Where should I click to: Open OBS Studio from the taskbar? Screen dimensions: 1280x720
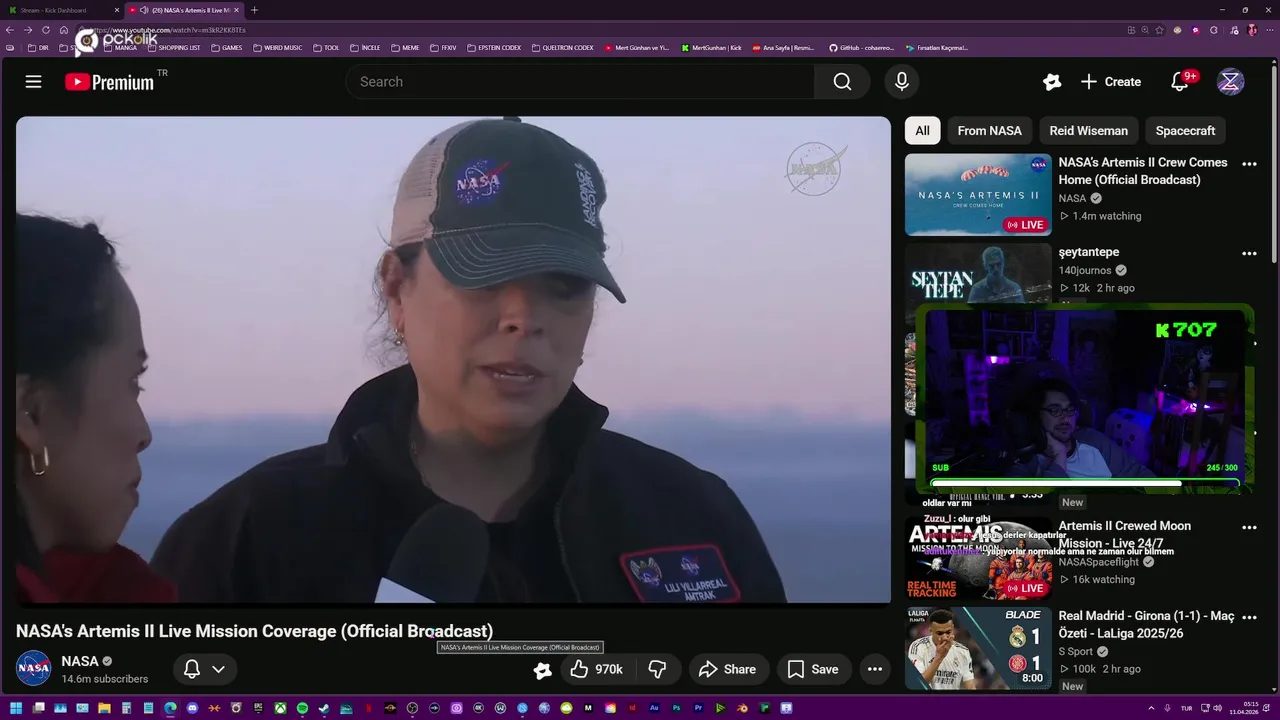(x=411, y=708)
